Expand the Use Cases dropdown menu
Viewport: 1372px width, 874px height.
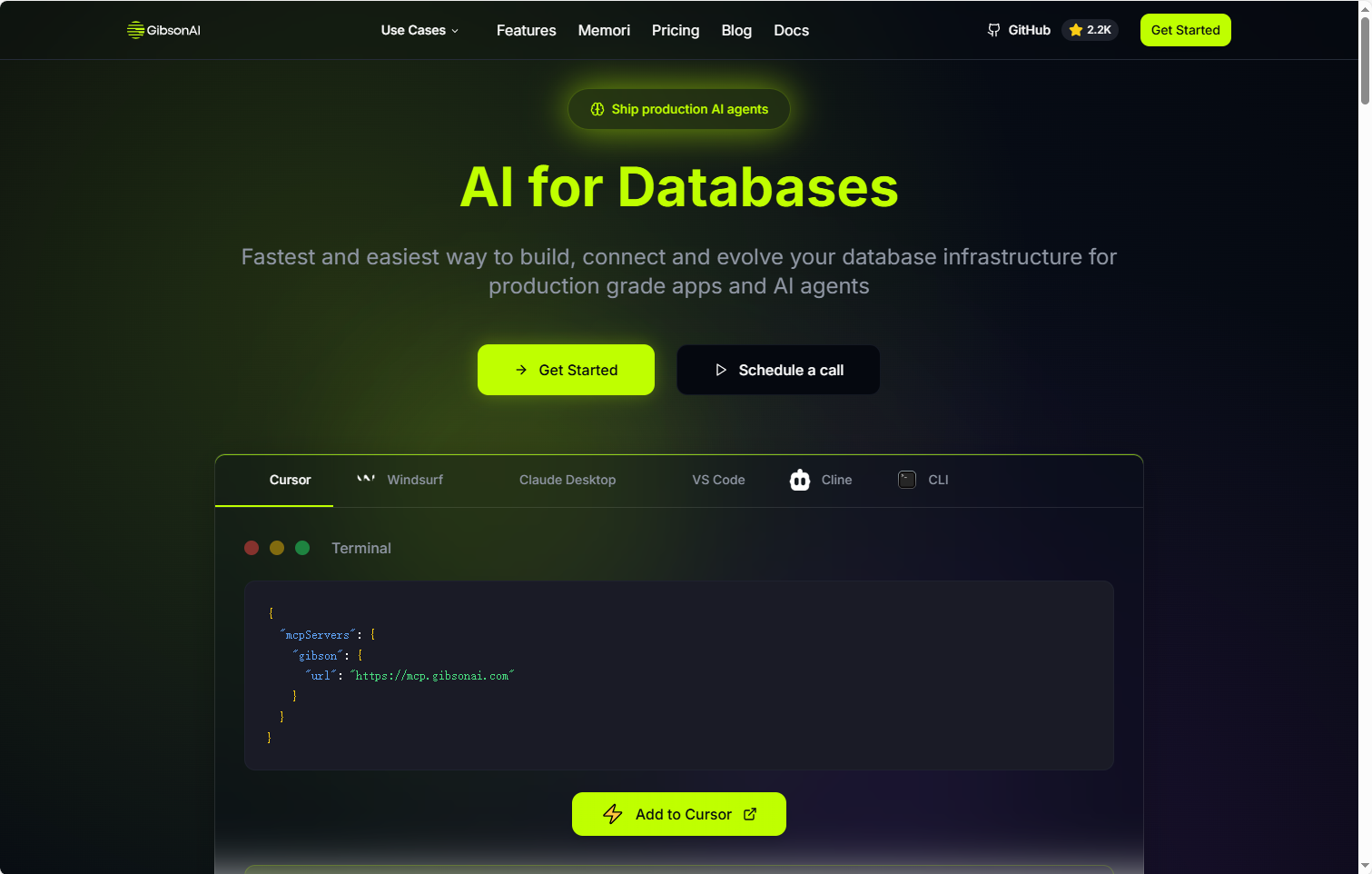[419, 30]
